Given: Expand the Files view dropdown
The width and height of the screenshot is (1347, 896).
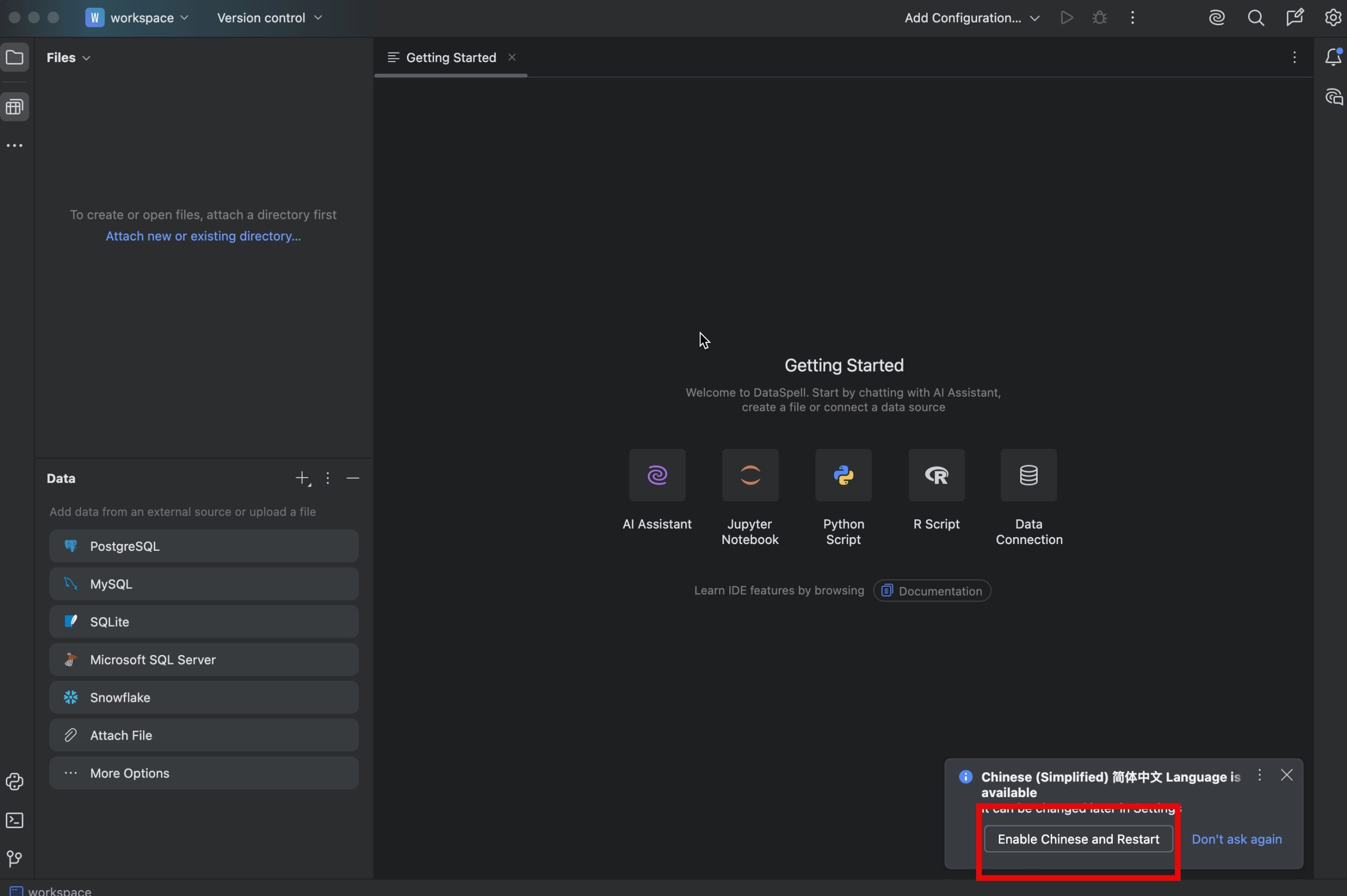Looking at the screenshot, I should pyautogui.click(x=68, y=58).
